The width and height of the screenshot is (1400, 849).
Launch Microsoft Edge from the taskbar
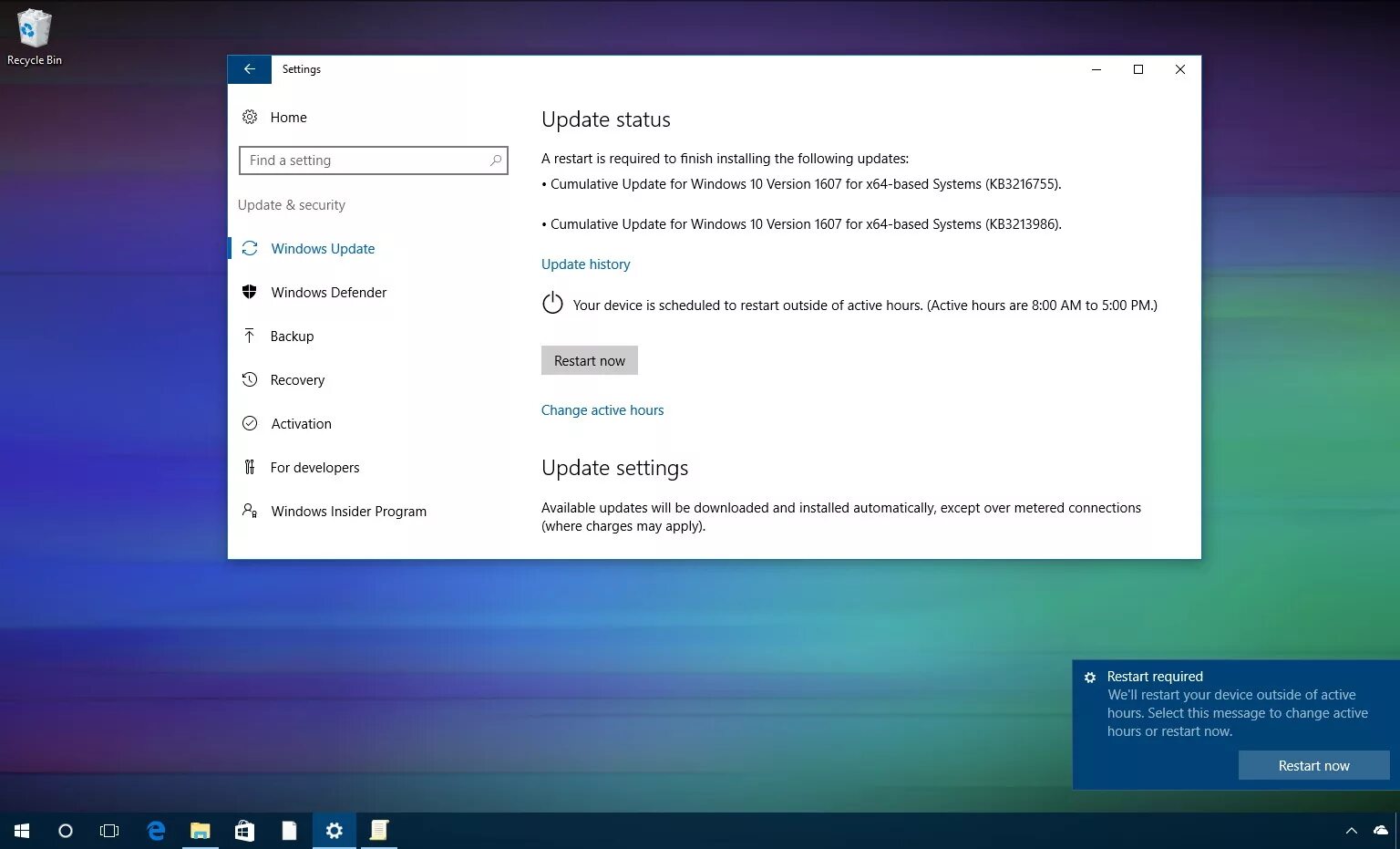tap(156, 831)
